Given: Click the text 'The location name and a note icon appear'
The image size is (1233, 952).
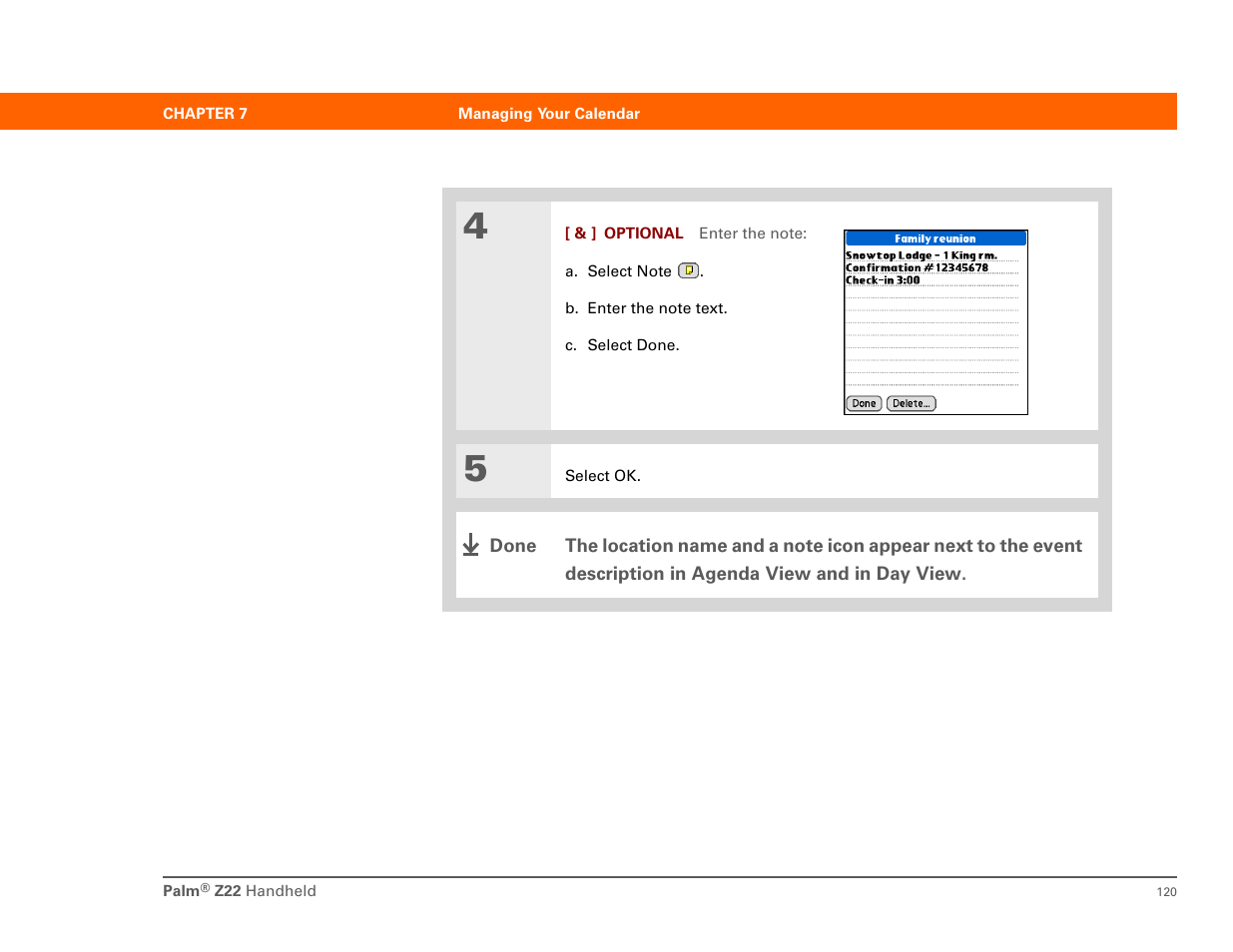Looking at the screenshot, I should click(x=747, y=546).
